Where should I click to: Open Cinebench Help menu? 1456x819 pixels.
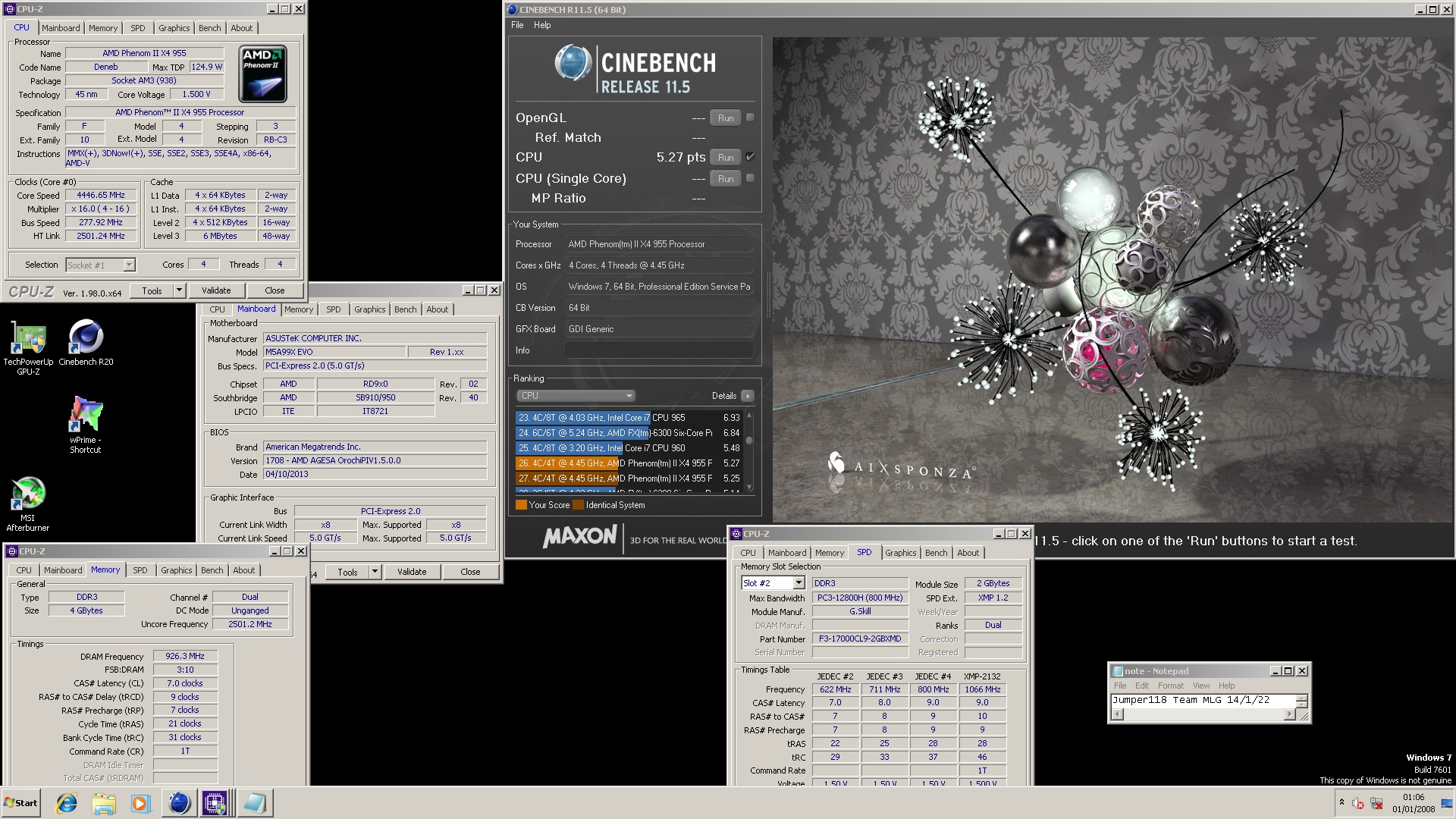tap(542, 25)
